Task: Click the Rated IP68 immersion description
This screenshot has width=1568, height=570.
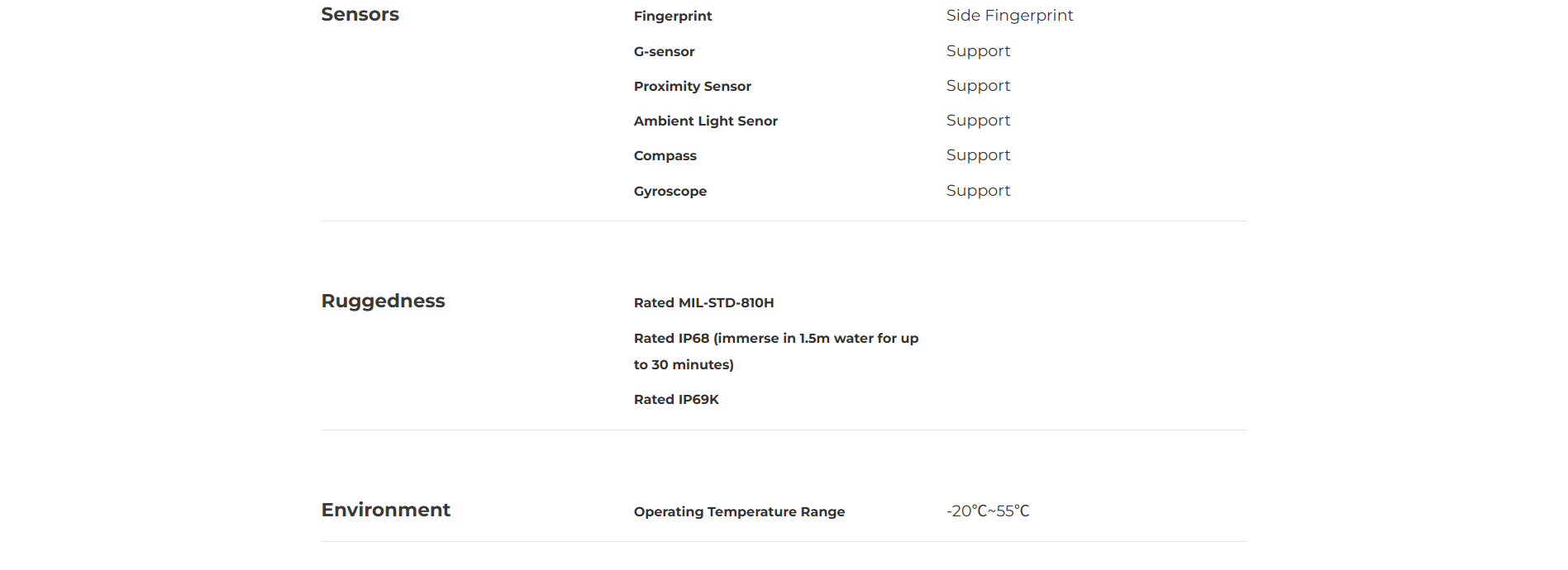Action: [776, 351]
